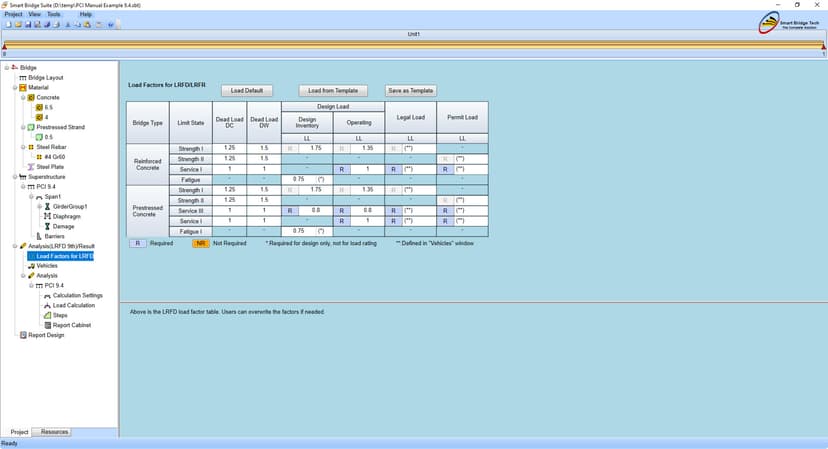Click the Span1 arch icon
Image resolution: width=828 pixels, height=449 pixels.
(x=39, y=197)
